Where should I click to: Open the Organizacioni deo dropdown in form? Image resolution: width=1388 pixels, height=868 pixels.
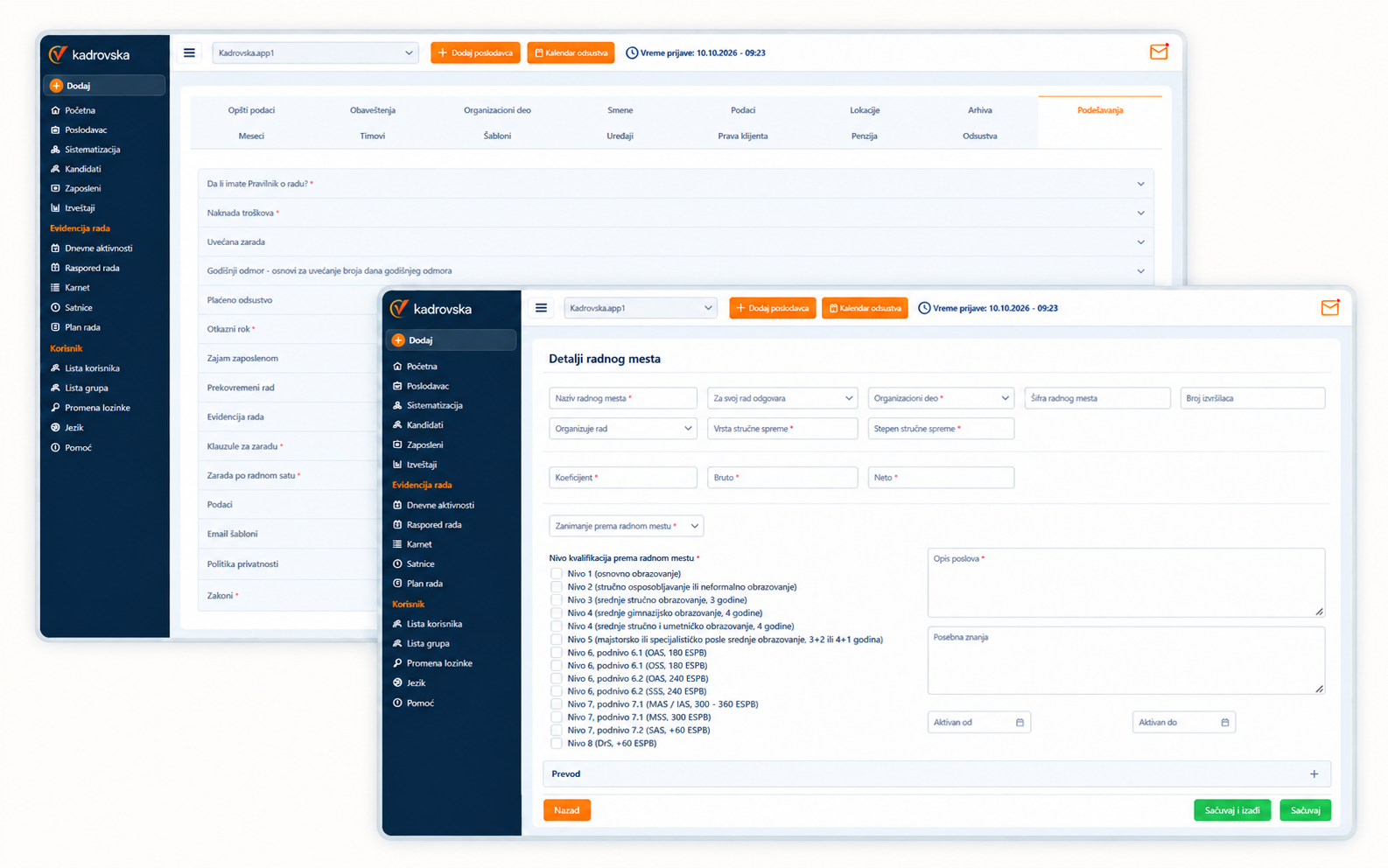coord(941,398)
